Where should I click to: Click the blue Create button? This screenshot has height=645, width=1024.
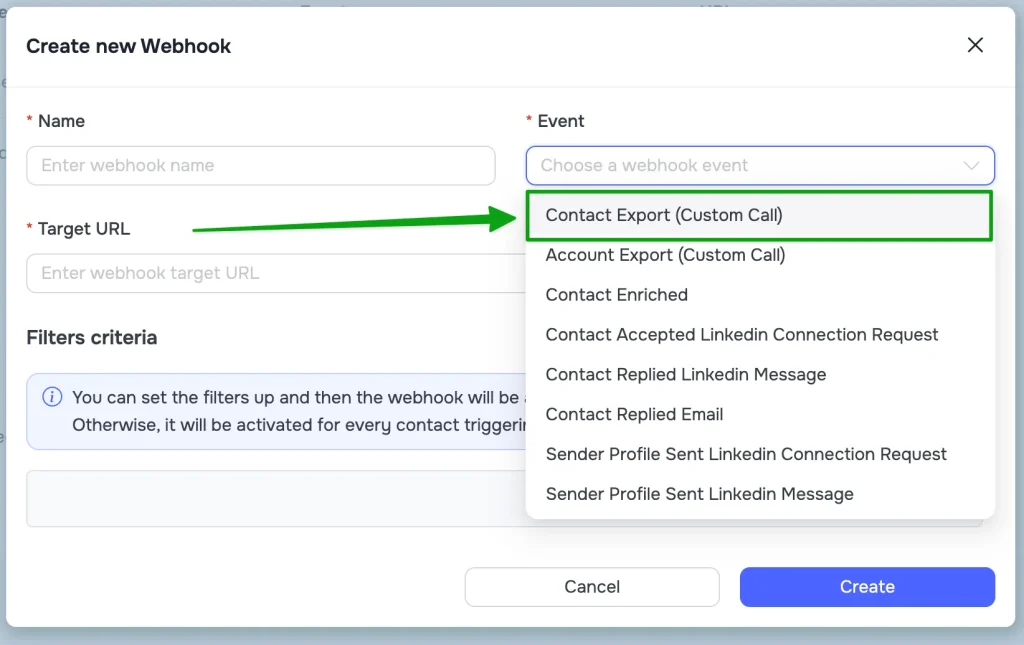(867, 587)
